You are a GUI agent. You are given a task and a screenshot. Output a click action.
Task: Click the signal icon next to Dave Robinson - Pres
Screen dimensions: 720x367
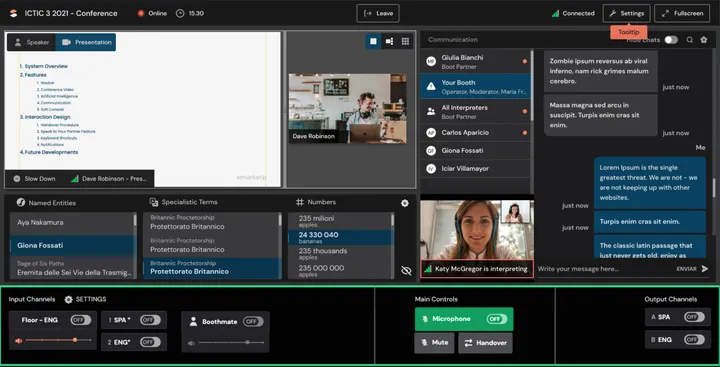(x=75, y=179)
